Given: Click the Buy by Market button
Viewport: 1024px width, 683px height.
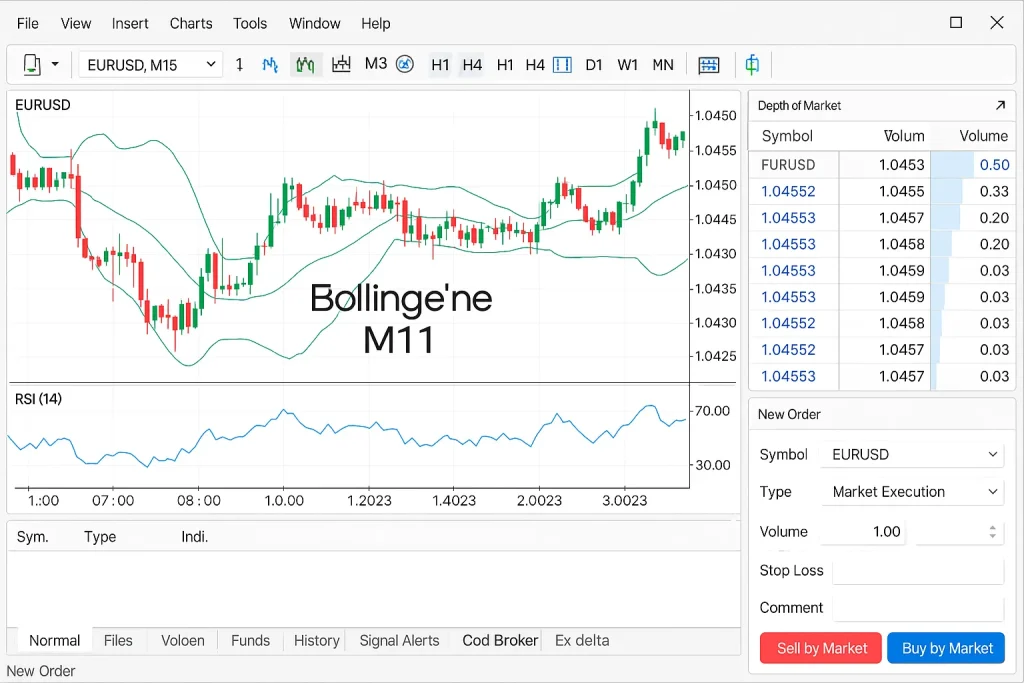Looking at the screenshot, I should [x=946, y=648].
